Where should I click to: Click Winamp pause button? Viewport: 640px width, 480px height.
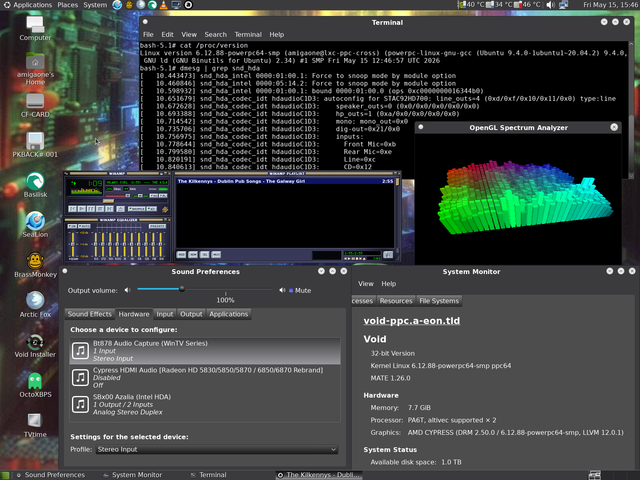[x=91, y=209]
